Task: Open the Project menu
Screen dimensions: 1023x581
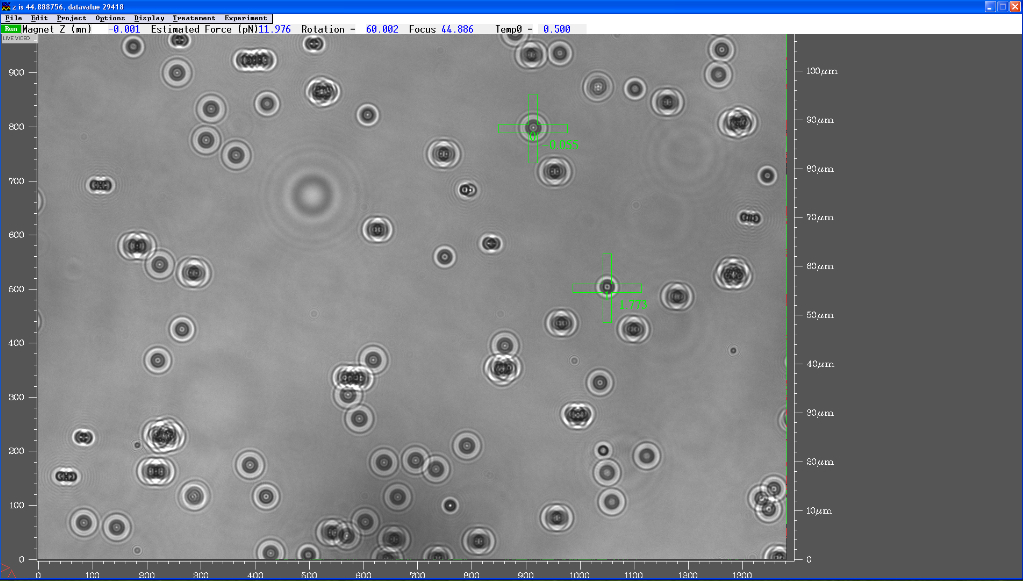Action: (x=71, y=18)
